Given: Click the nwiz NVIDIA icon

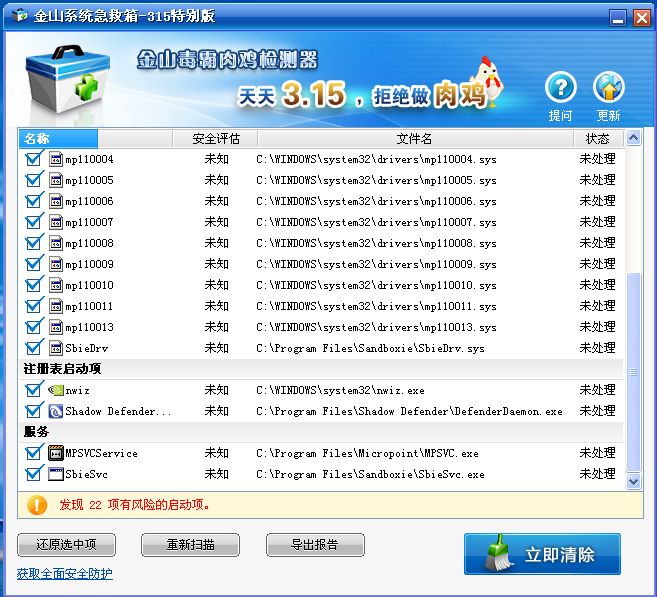Looking at the screenshot, I should (x=56, y=390).
